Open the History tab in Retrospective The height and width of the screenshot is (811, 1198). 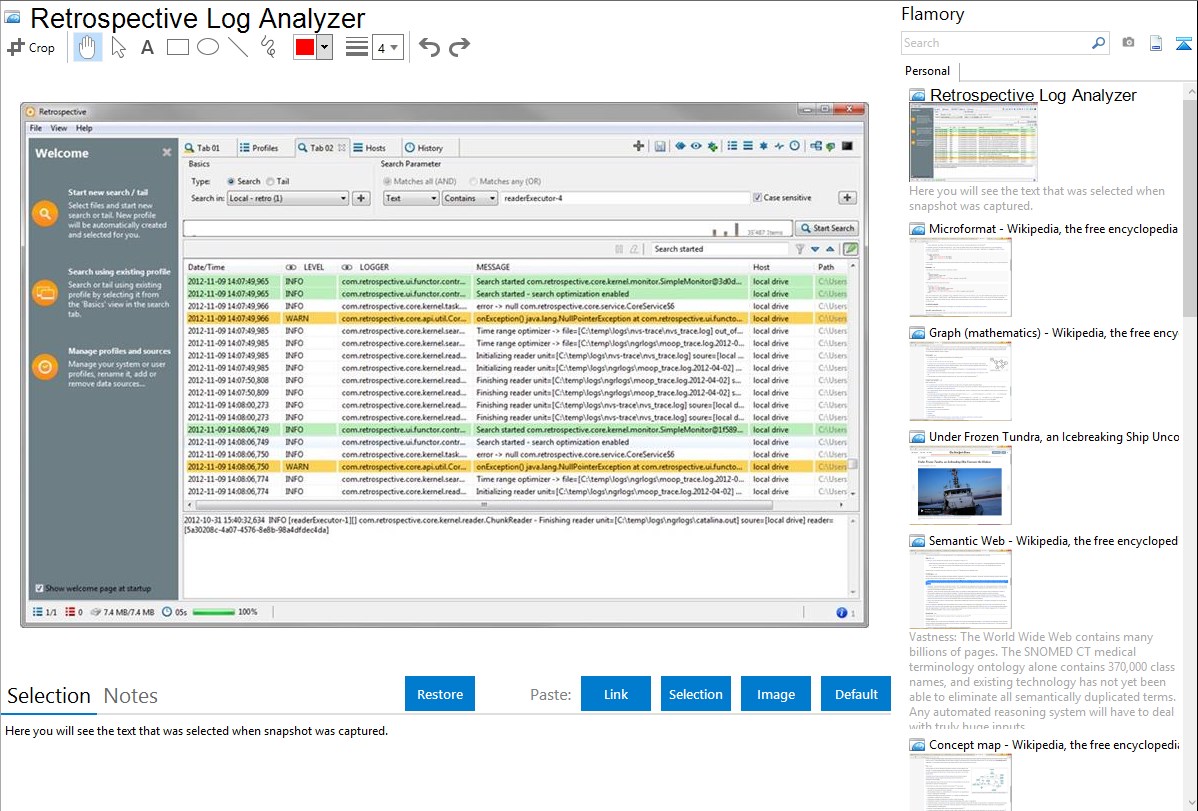coord(424,148)
